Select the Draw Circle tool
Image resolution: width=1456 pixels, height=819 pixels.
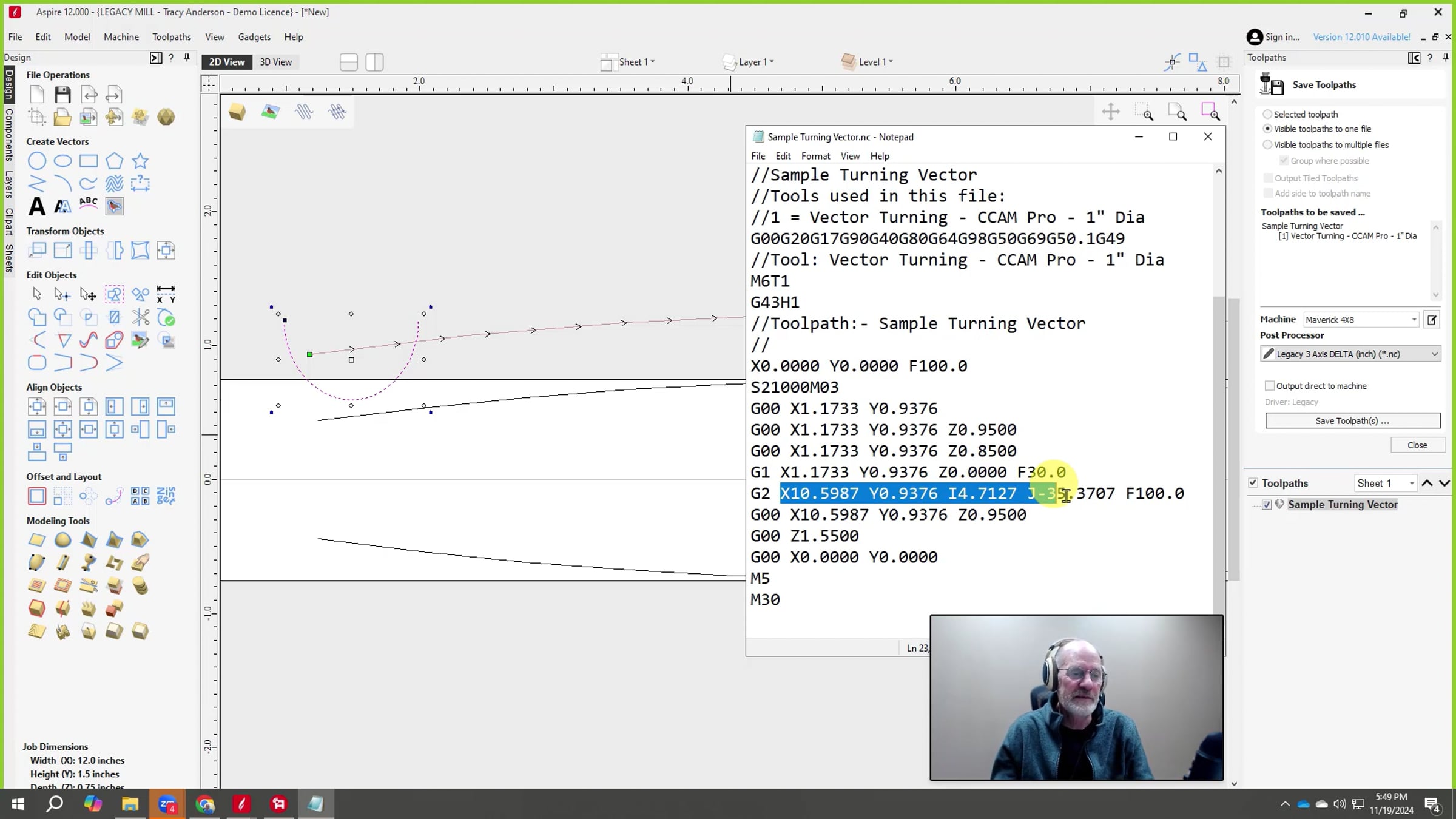point(37,161)
